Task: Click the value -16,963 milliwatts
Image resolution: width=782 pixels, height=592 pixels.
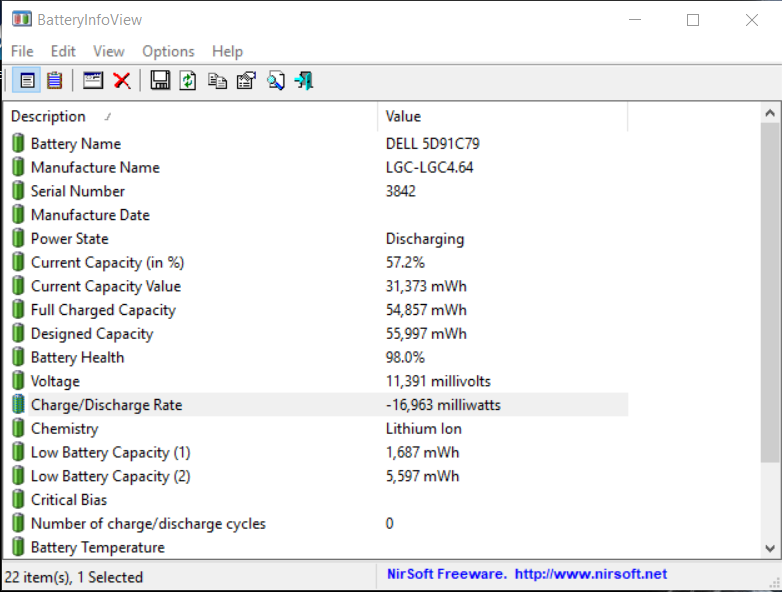Action: (x=443, y=404)
